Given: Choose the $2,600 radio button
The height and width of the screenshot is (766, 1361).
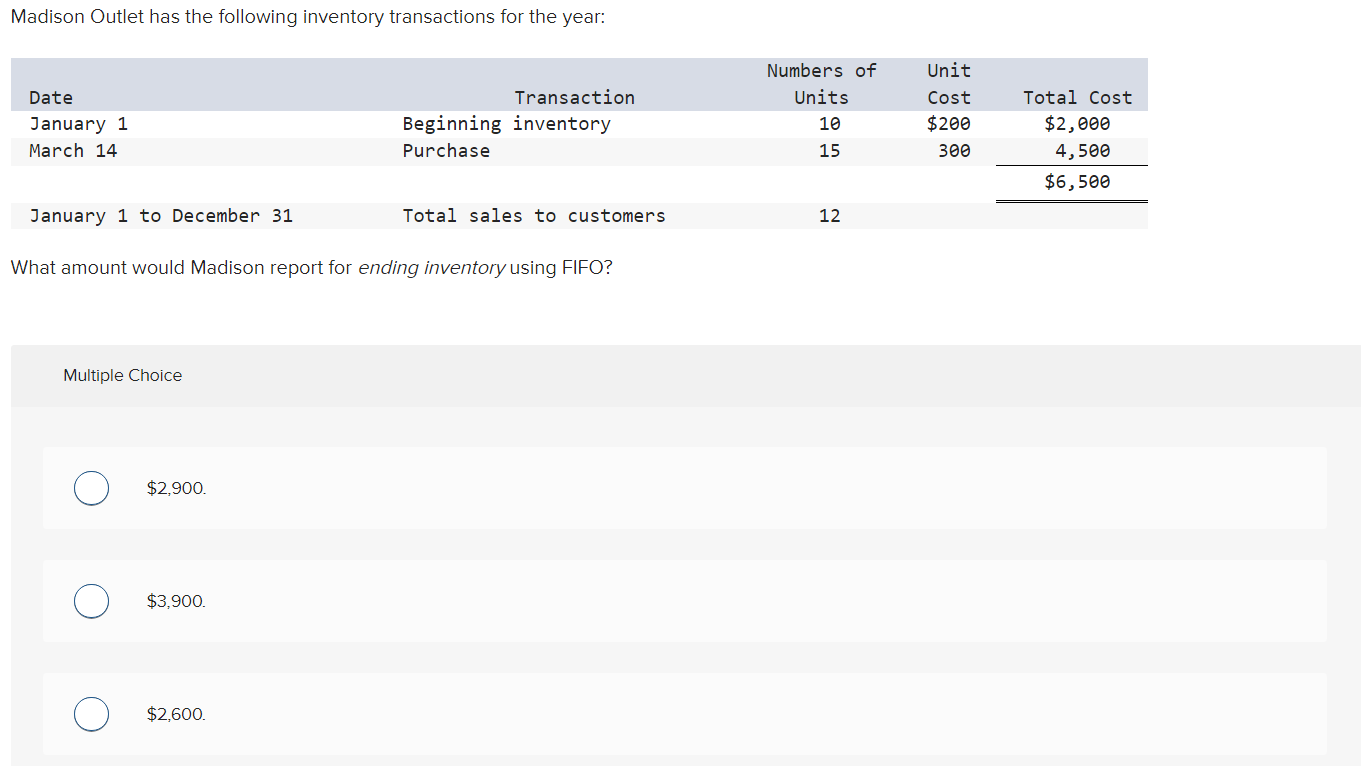Looking at the screenshot, I should pyautogui.click(x=92, y=714).
